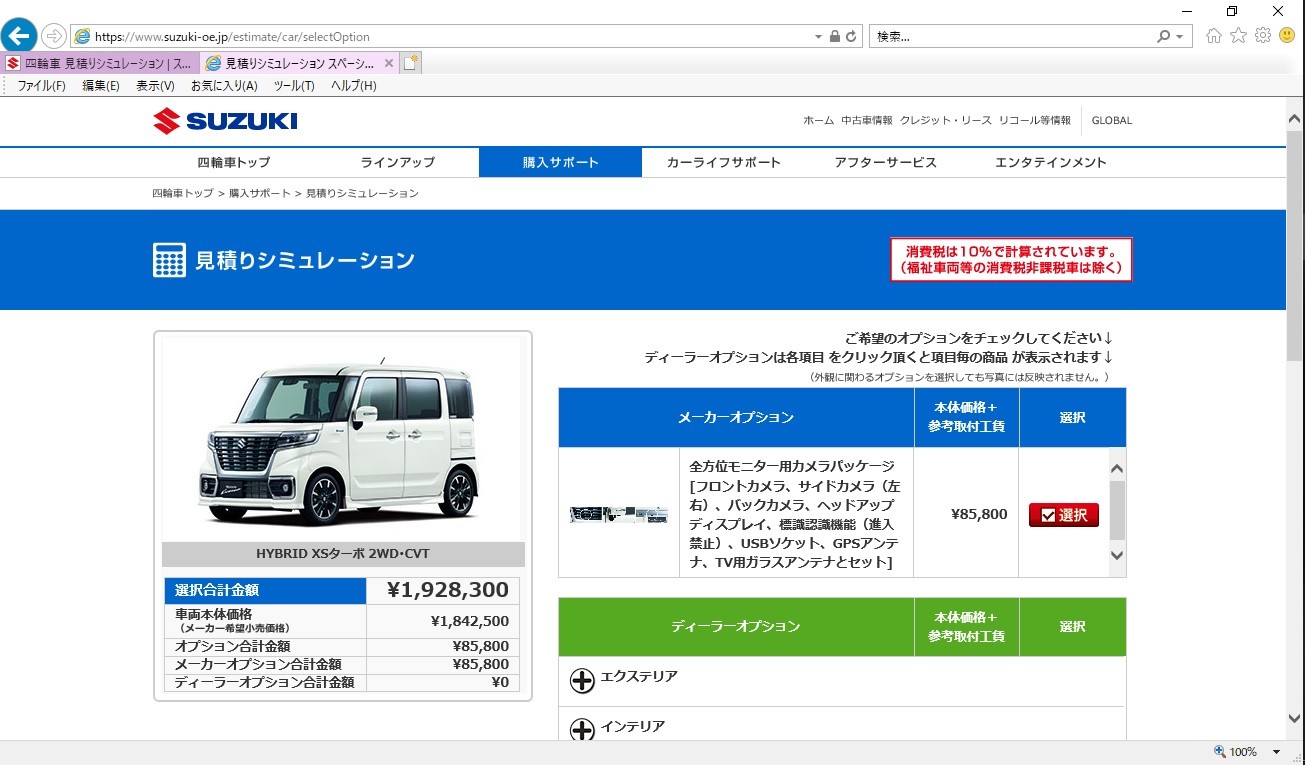Click the 検索 search input box
Image resolution: width=1305 pixels, height=765 pixels.
click(x=1012, y=37)
